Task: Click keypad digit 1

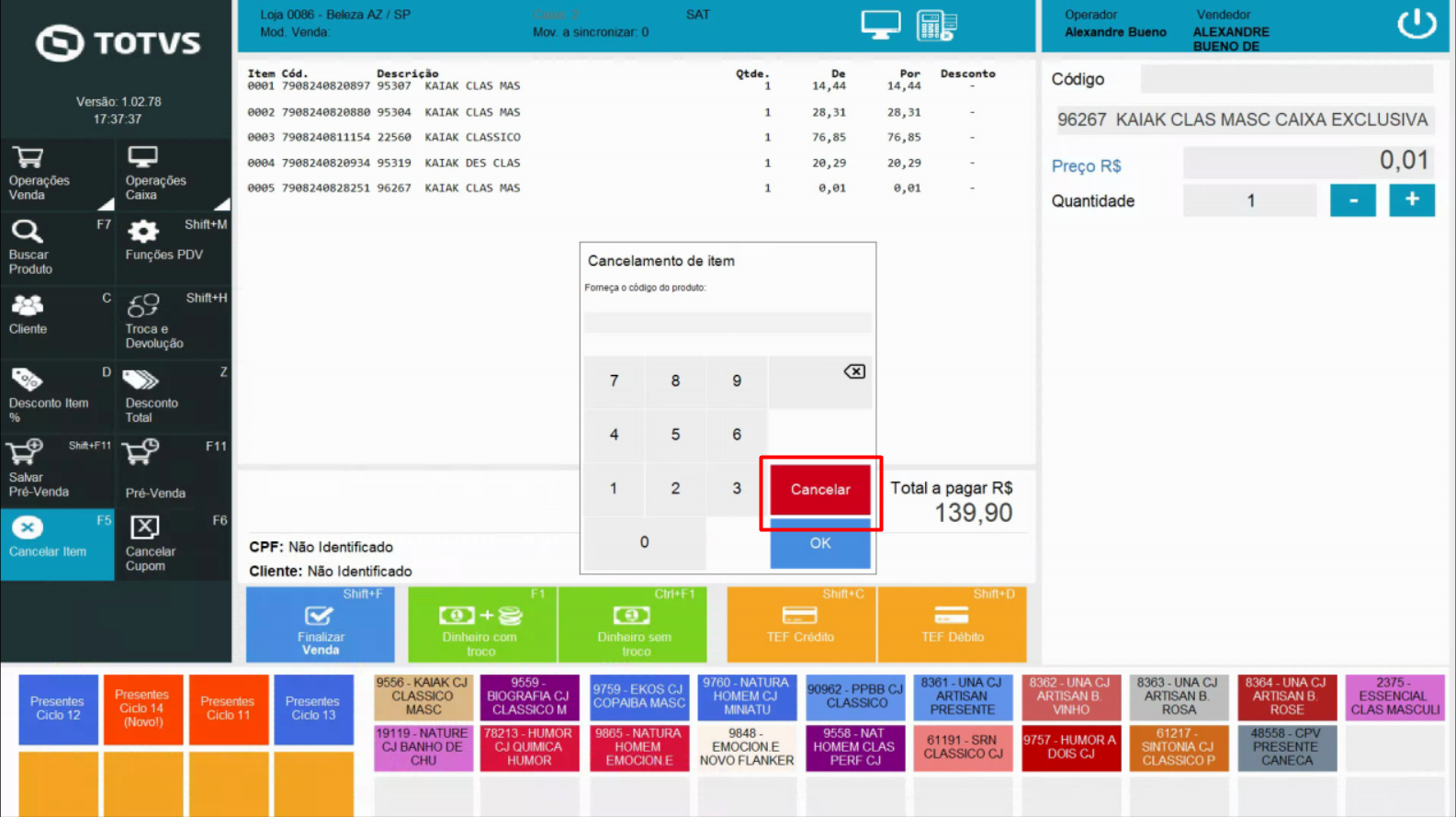Action: (614, 489)
